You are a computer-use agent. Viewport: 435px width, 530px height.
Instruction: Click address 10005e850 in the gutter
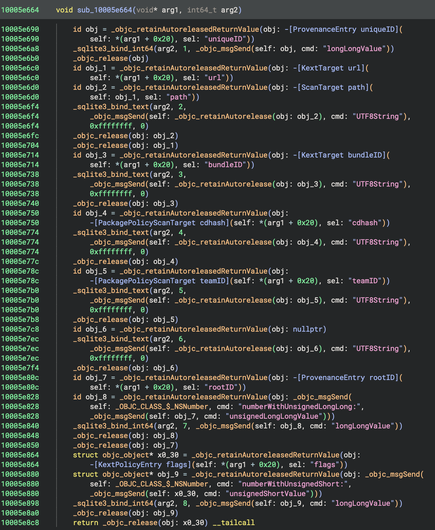click(x=20, y=445)
